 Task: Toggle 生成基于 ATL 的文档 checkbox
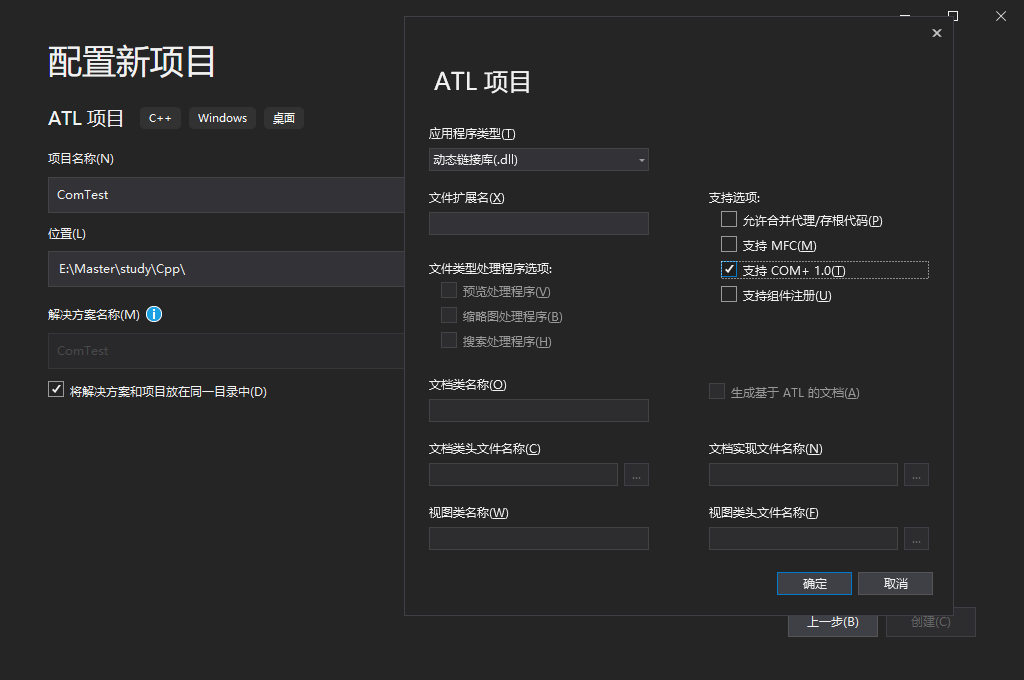[x=716, y=391]
